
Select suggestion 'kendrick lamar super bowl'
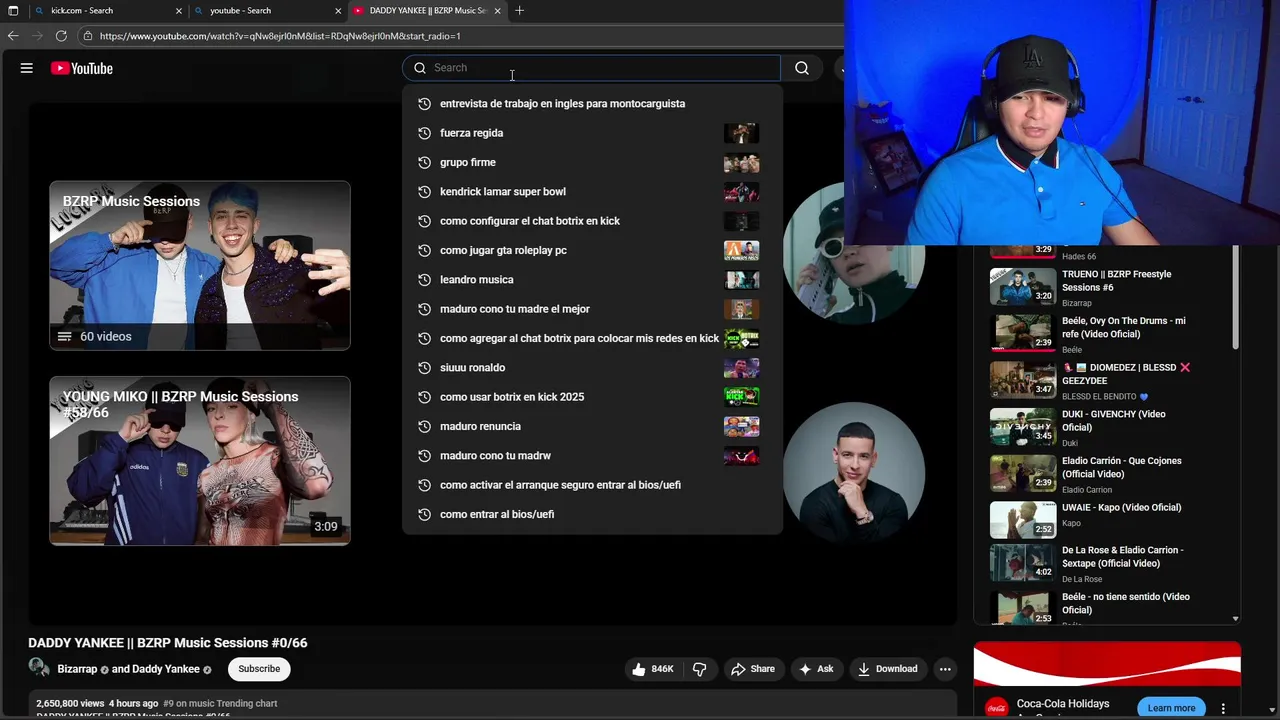tap(592, 192)
